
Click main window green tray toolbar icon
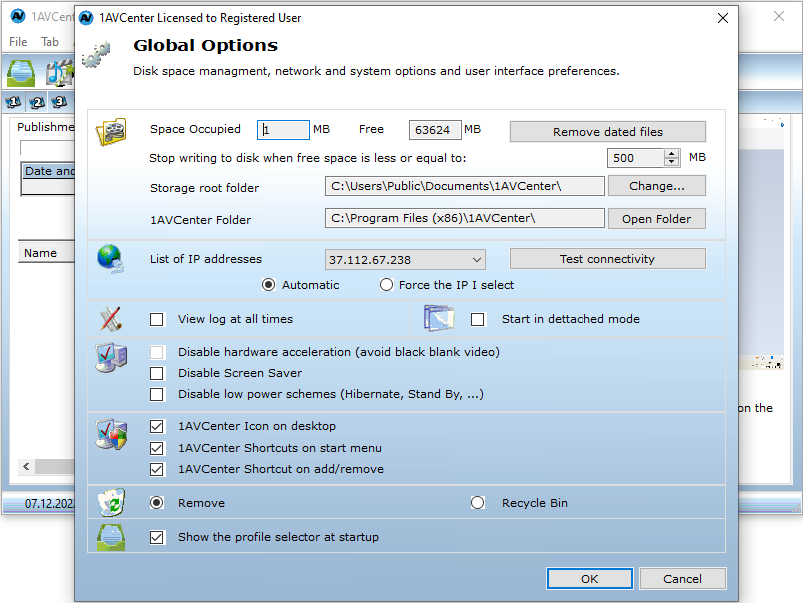tap(20, 73)
